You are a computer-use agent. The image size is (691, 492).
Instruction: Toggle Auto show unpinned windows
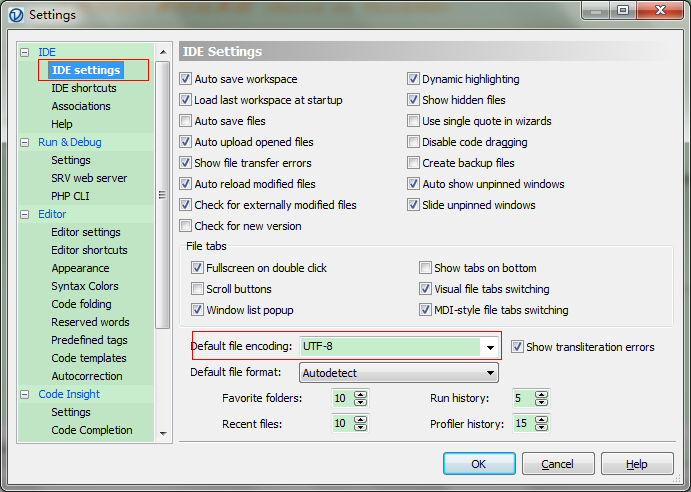point(413,184)
